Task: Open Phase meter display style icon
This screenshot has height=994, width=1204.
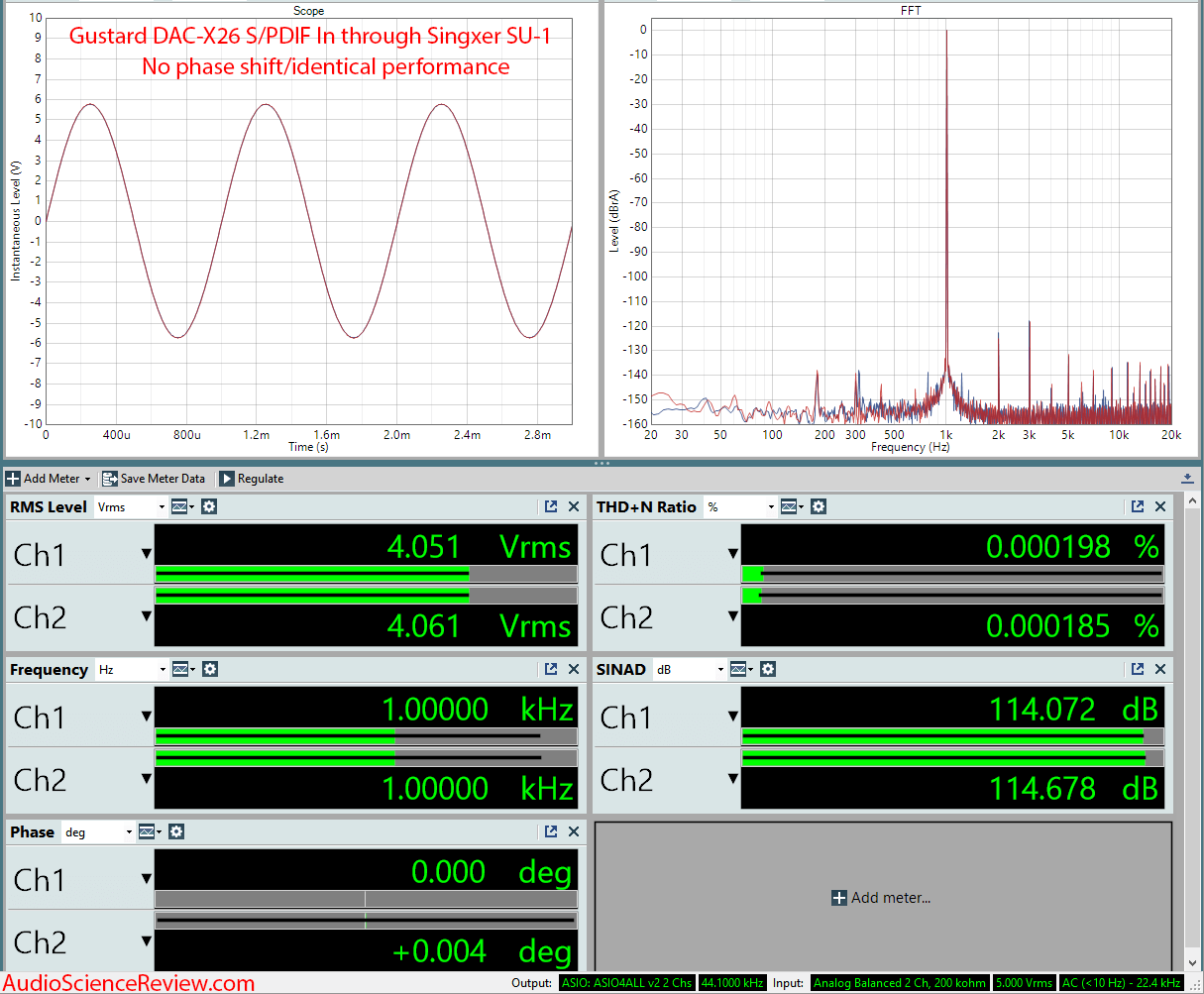Action: click(x=149, y=831)
